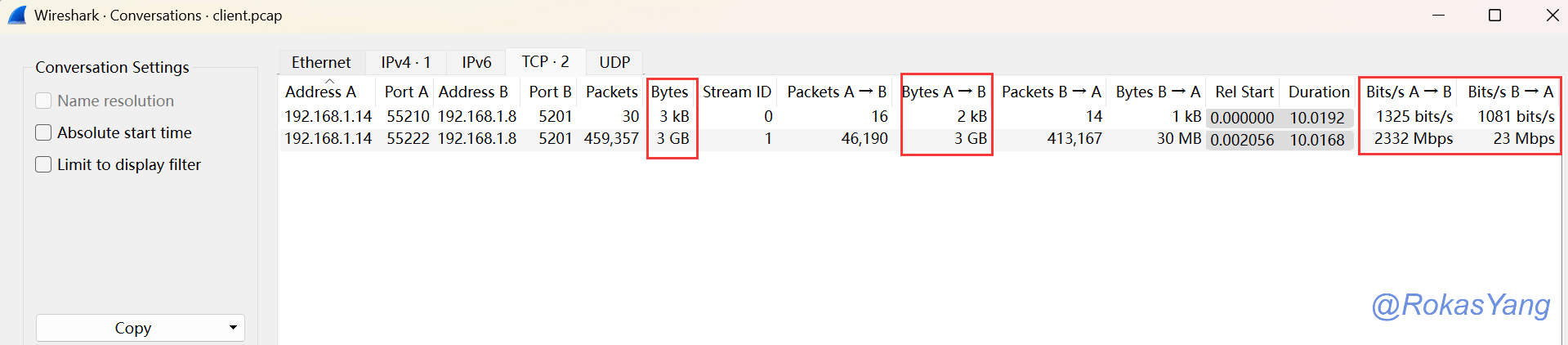Sort by Bits/s A → B column
This screenshot has height=345, width=1568.
1409,92
